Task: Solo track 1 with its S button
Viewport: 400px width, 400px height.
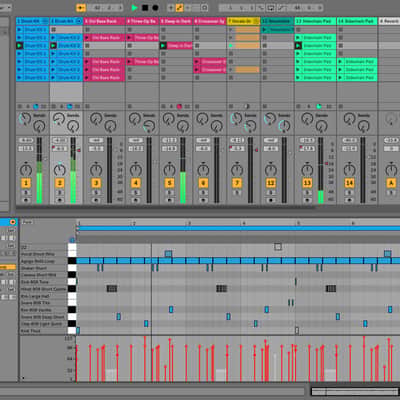Action: [x=26, y=193]
